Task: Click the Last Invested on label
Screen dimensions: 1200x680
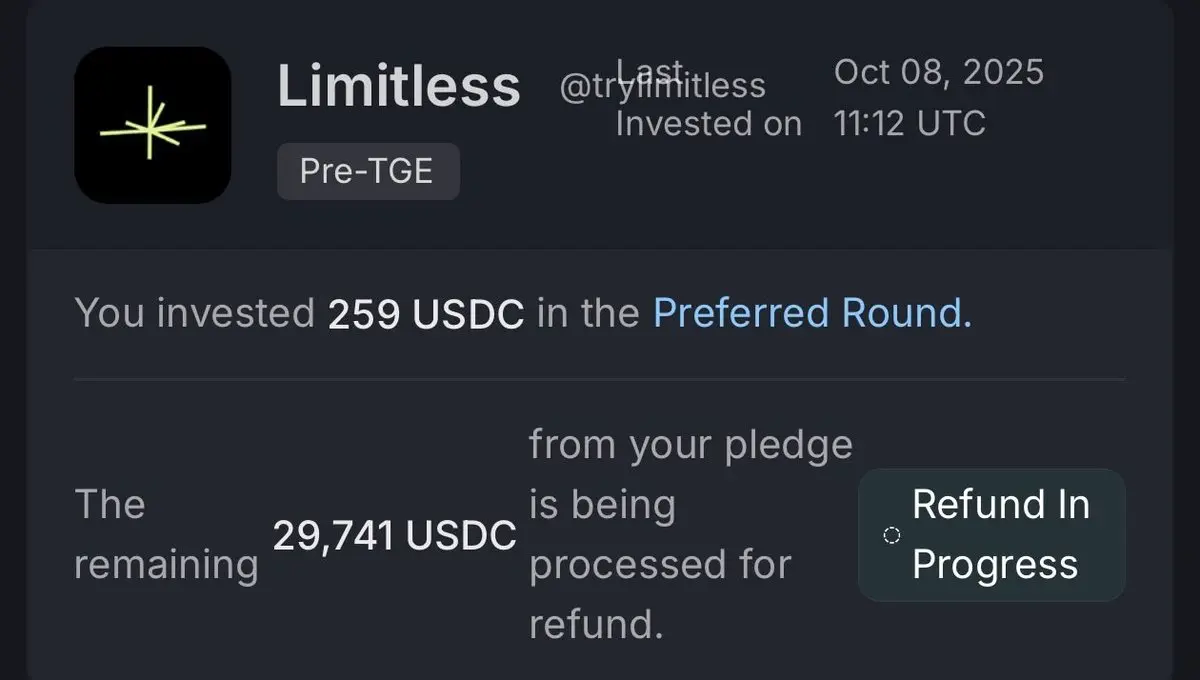Action: click(708, 123)
